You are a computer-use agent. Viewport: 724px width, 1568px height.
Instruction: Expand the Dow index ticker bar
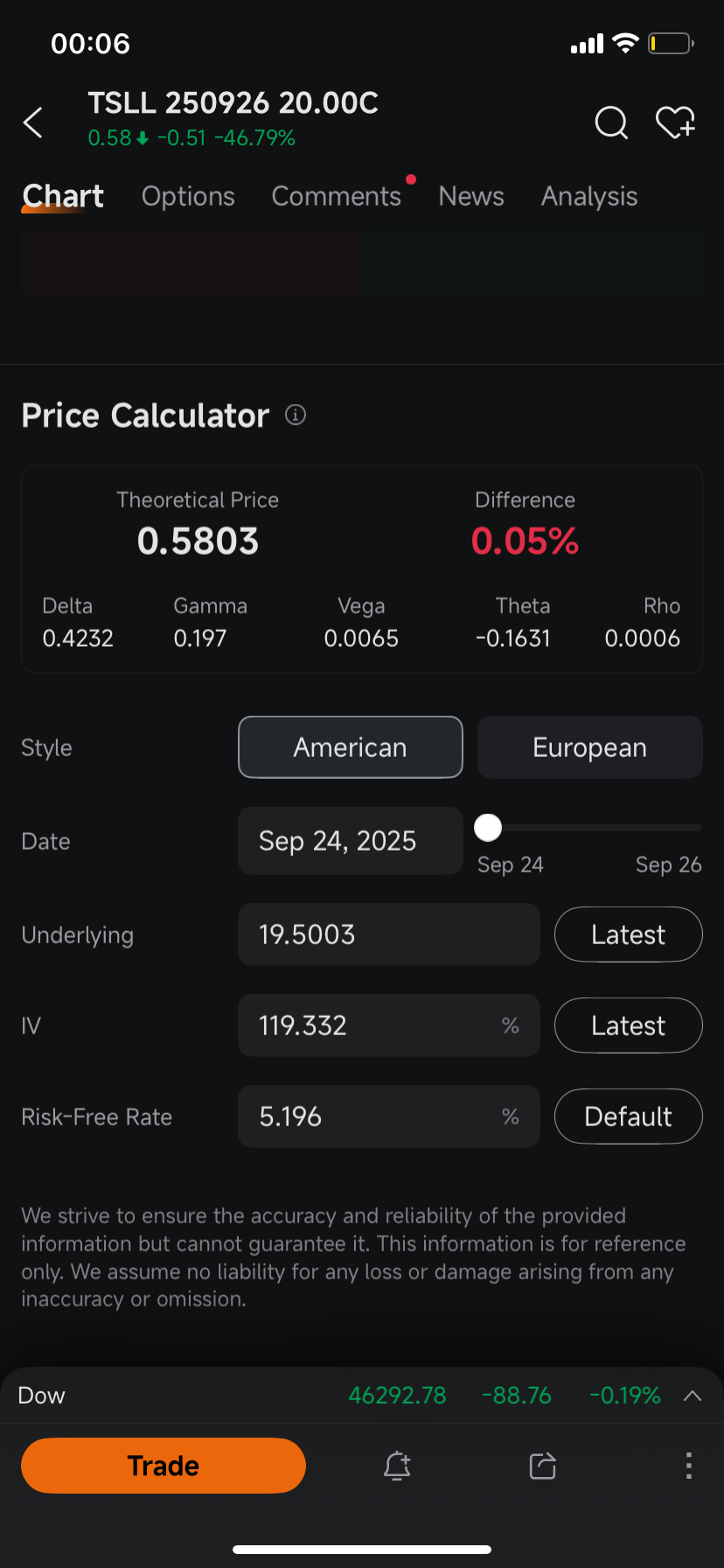[693, 1396]
